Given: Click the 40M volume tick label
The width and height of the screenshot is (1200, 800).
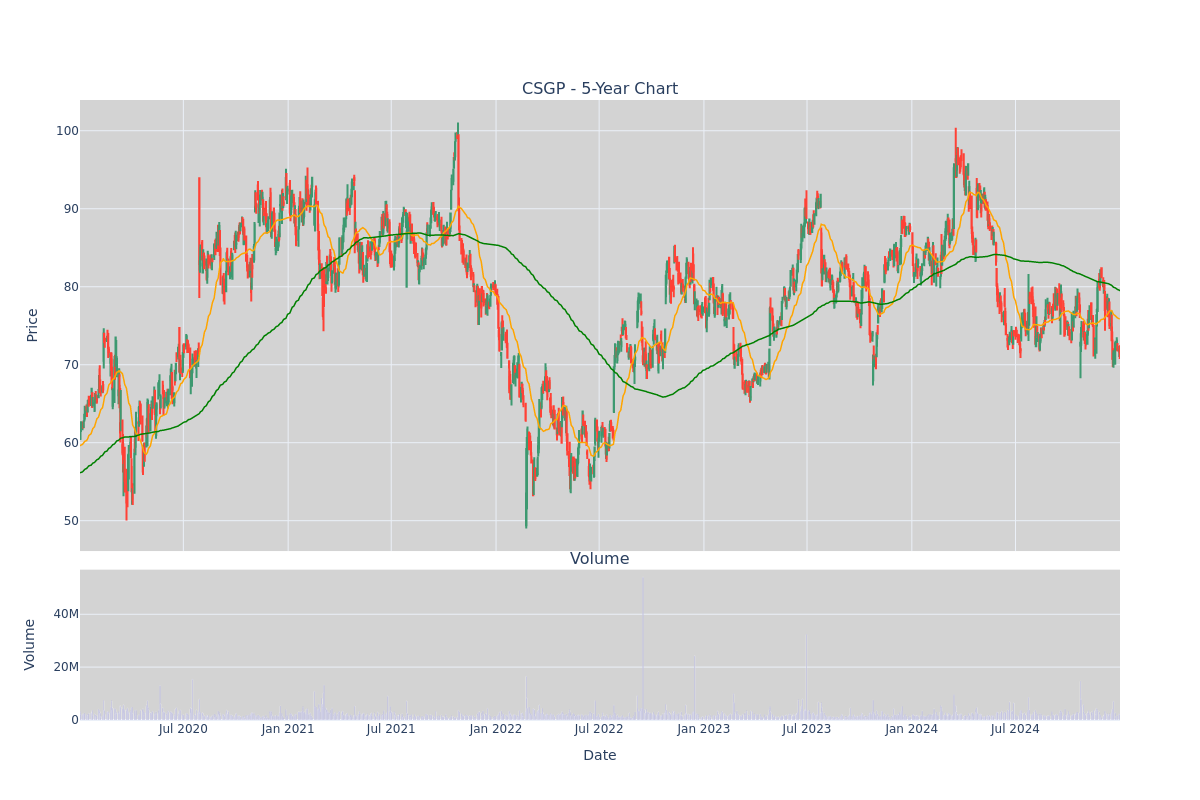Looking at the screenshot, I should [x=67, y=614].
